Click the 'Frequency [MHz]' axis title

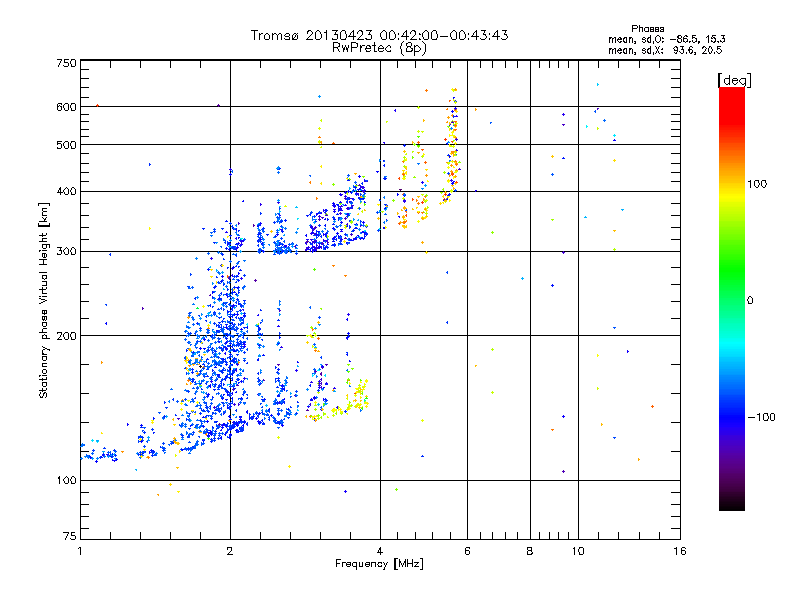[x=379, y=564]
